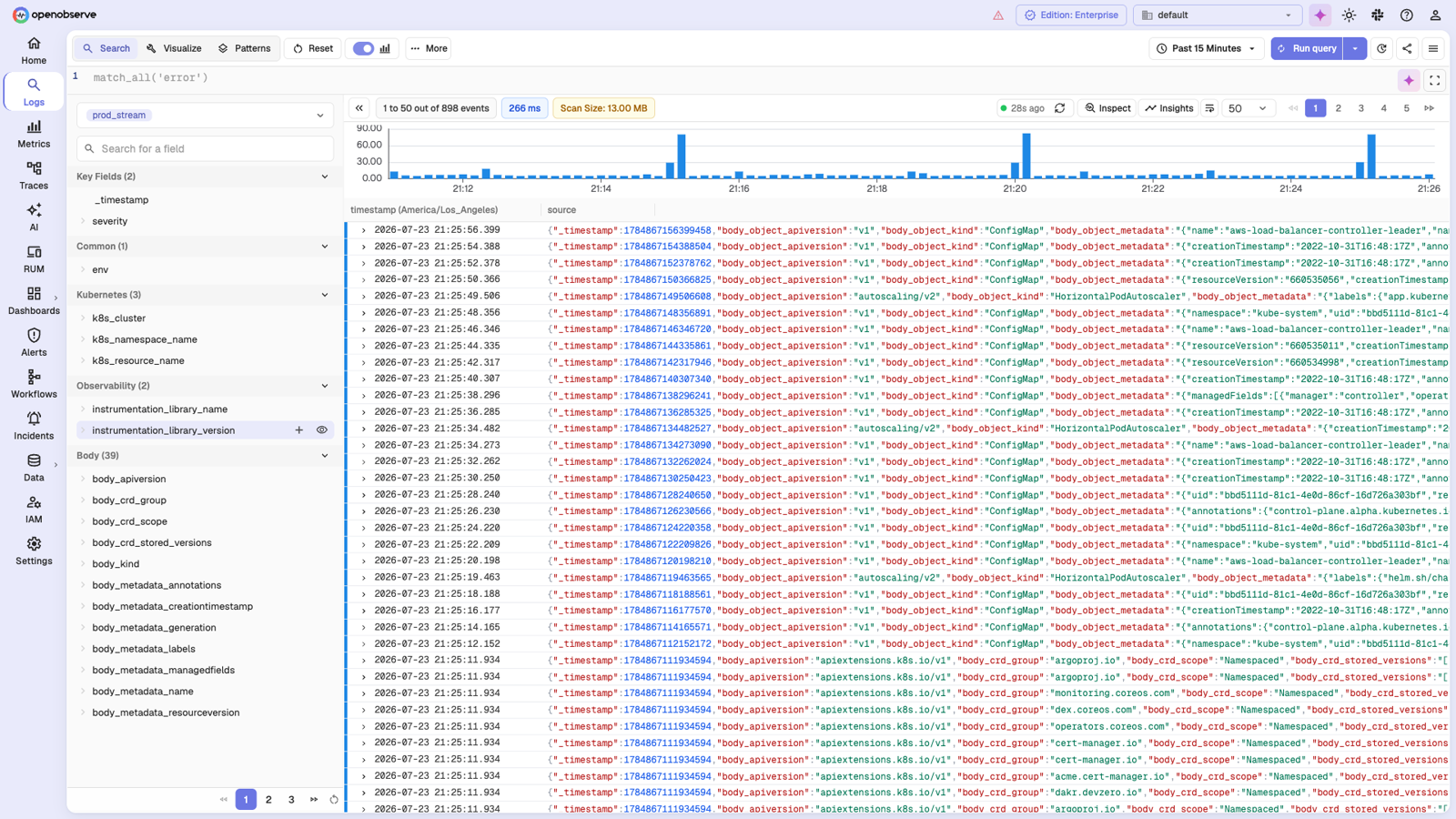Open Metrics from the sidebar
The image size is (1456, 819).
pos(34,134)
